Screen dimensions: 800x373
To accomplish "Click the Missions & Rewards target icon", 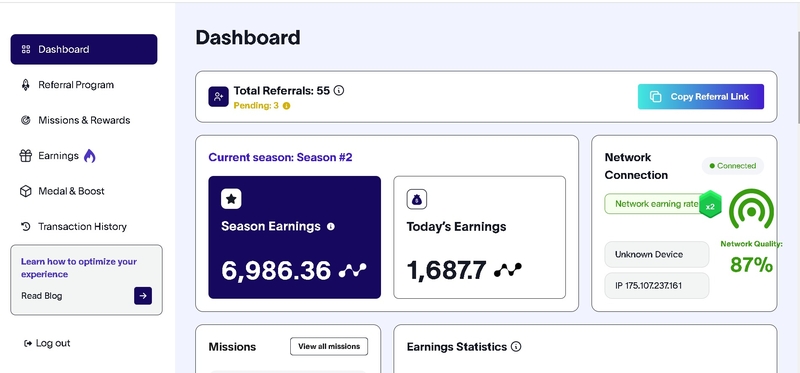I will click(26, 120).
